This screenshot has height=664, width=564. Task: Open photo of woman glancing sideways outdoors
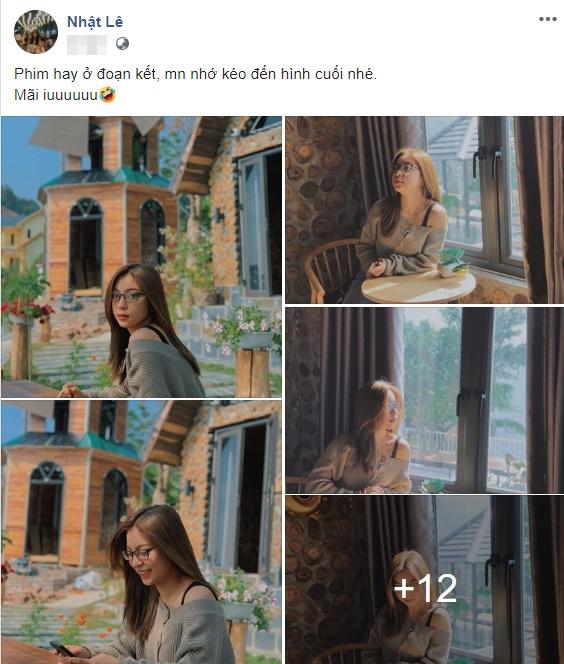click(141, 257)
